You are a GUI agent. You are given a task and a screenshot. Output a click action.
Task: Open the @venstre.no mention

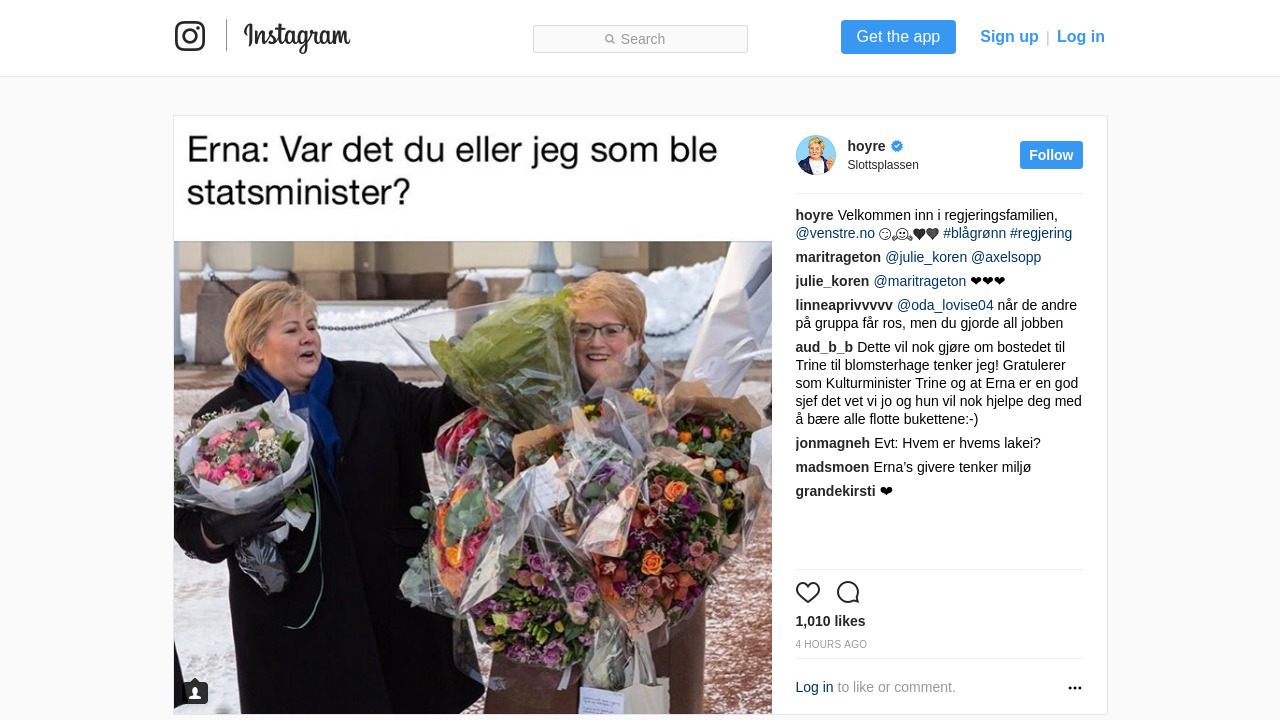[x=835, y=233]
